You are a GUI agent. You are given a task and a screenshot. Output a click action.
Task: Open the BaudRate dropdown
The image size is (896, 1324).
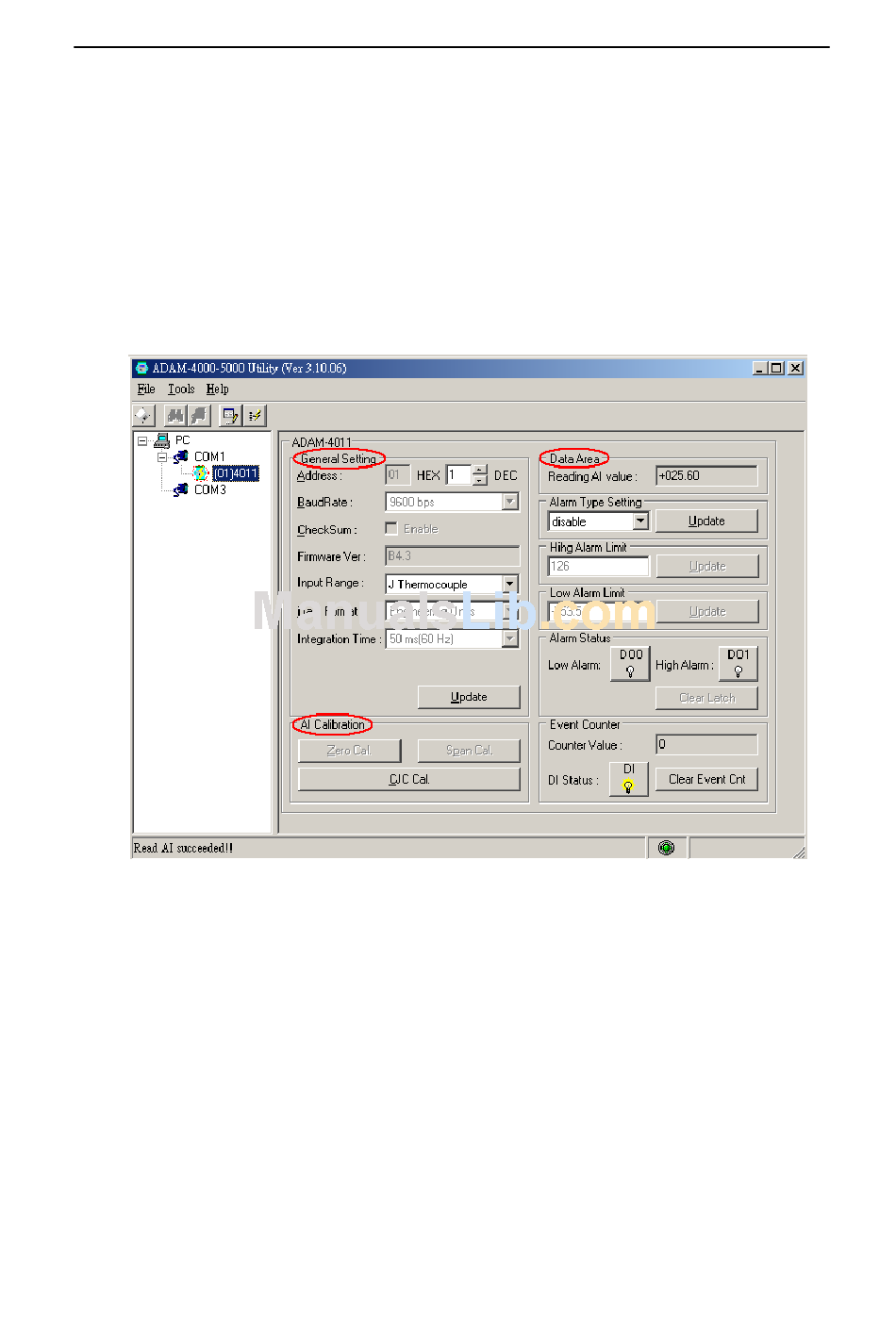[510, 502]
